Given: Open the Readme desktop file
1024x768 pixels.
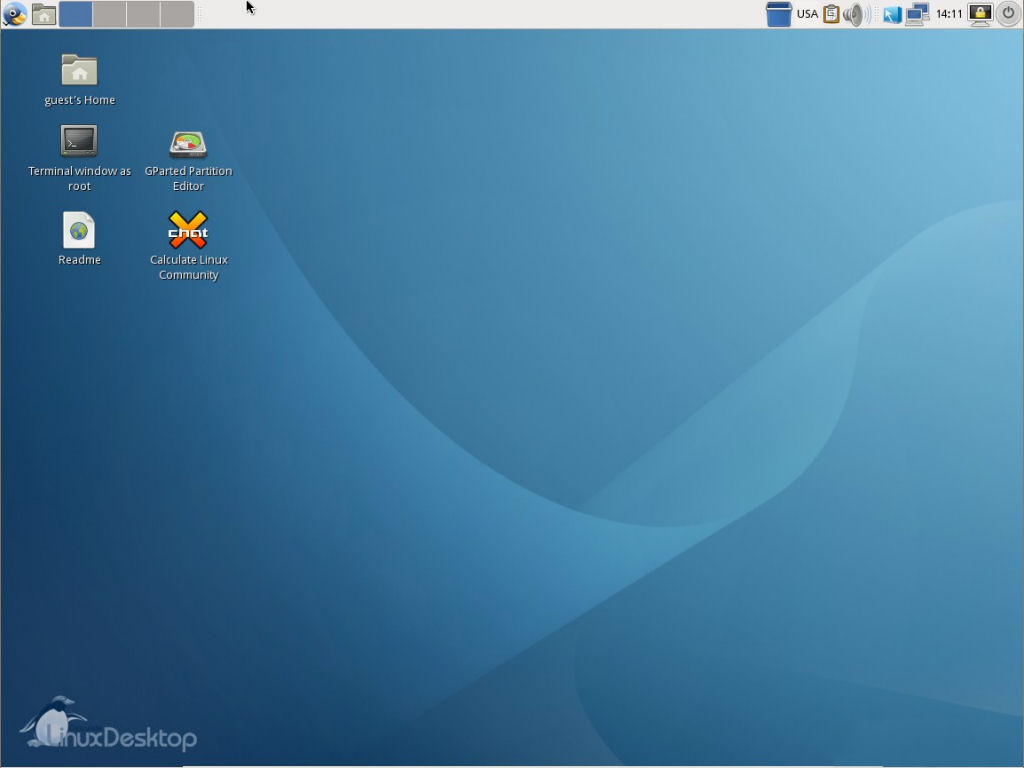Looking at the screenshot, I should click(x=79, y=231).
